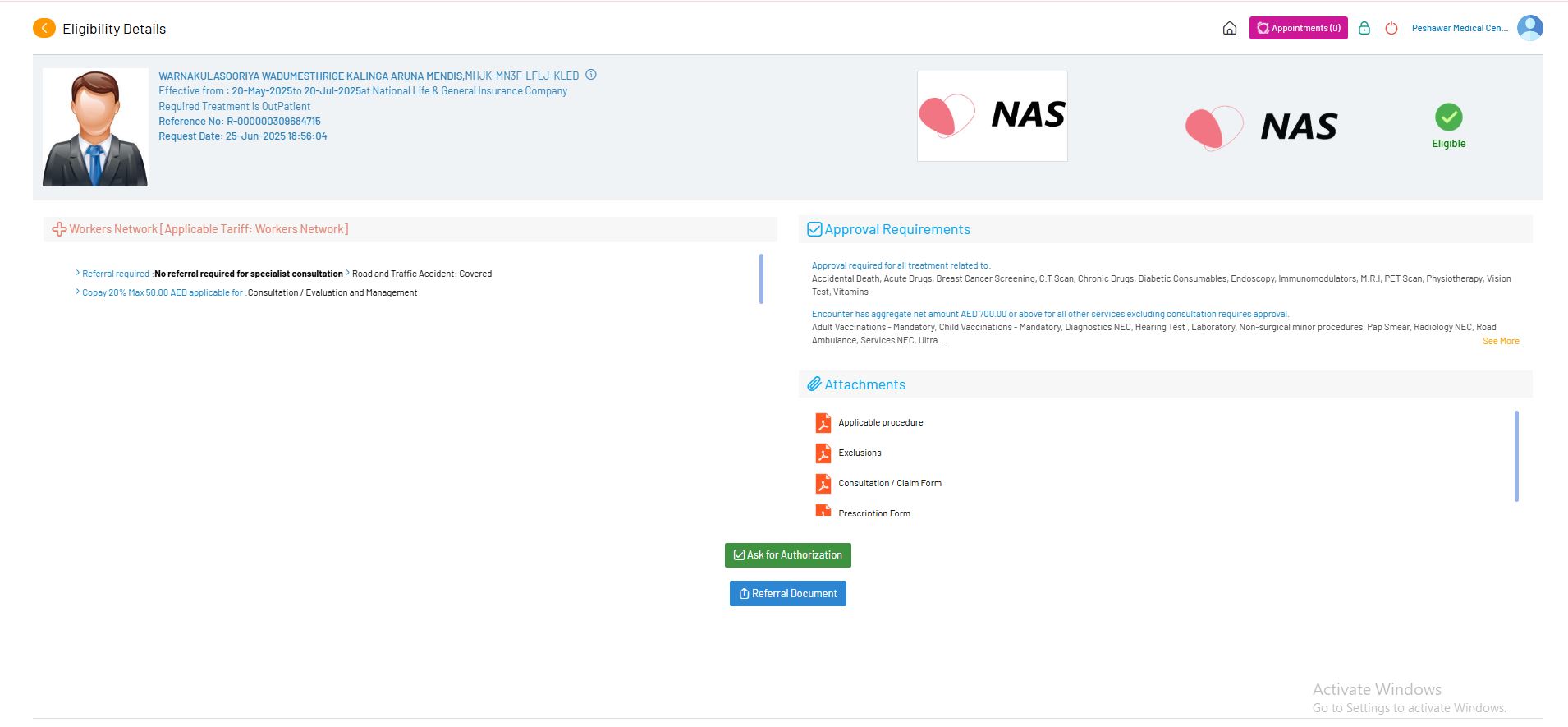Go to home via house icon
This screenshot has width=1568, height=727.
1230,29
